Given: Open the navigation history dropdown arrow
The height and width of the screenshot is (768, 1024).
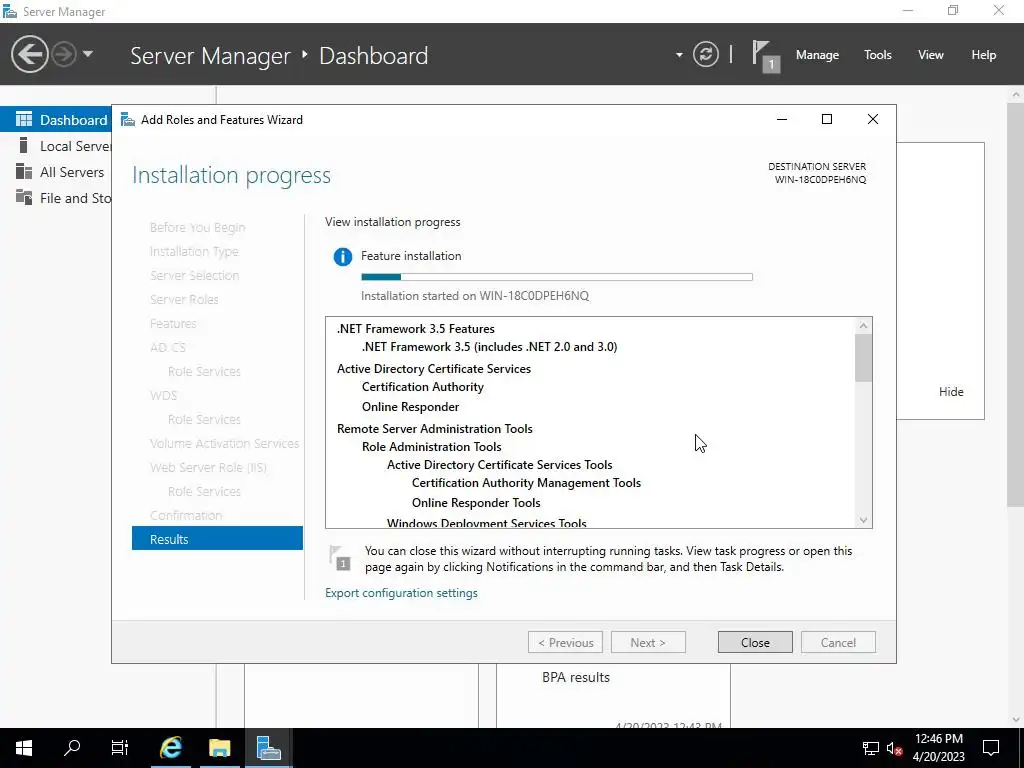Looking at the screenshot, I should [88, 54].
